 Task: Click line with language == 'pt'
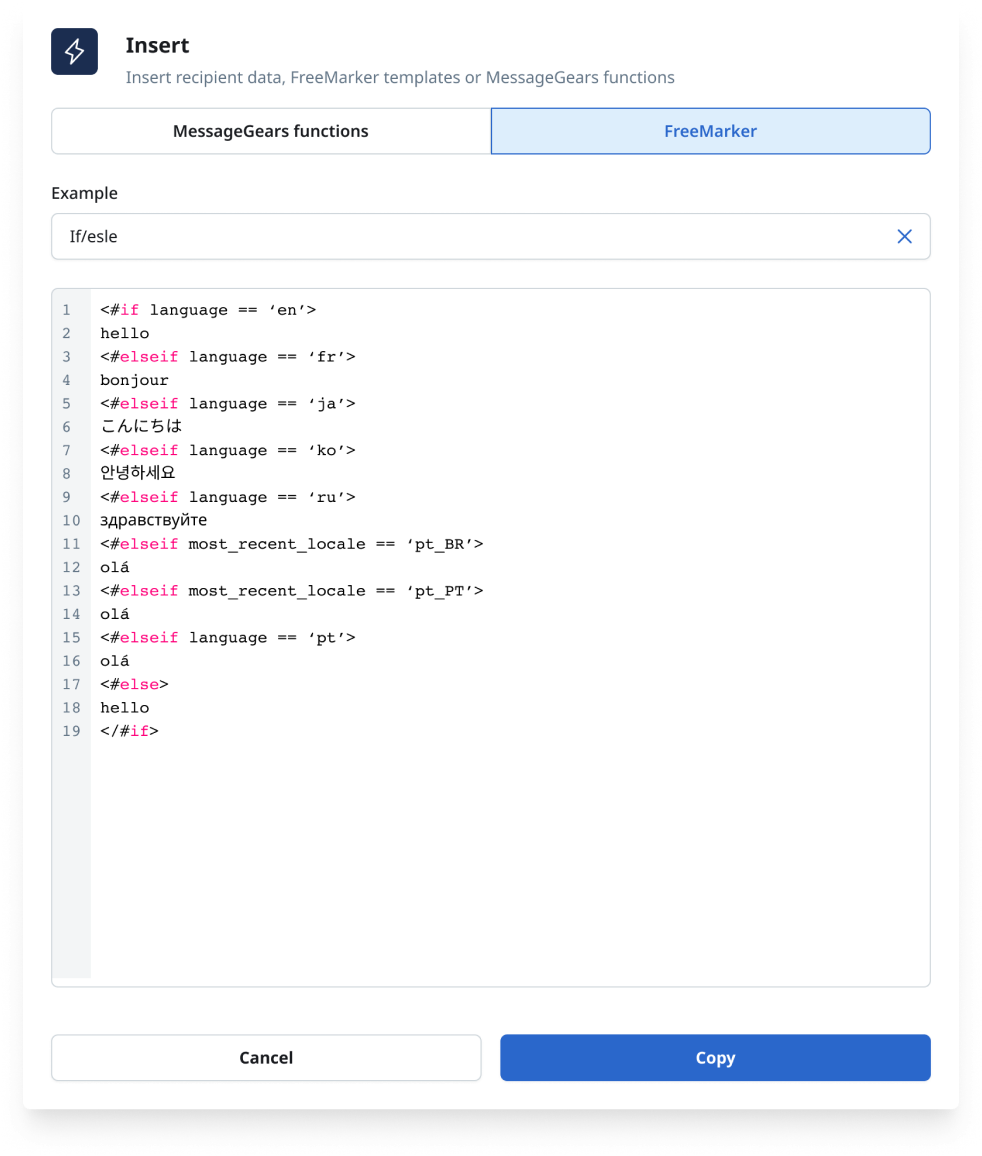click(x=228, y=638)
